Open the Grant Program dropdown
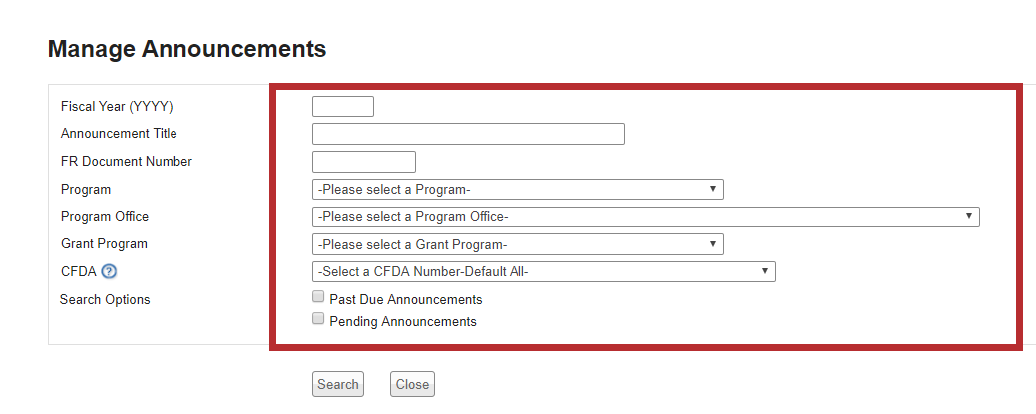Image resolution: width=1036 pixels, height=414 pixels. [517, 244]
